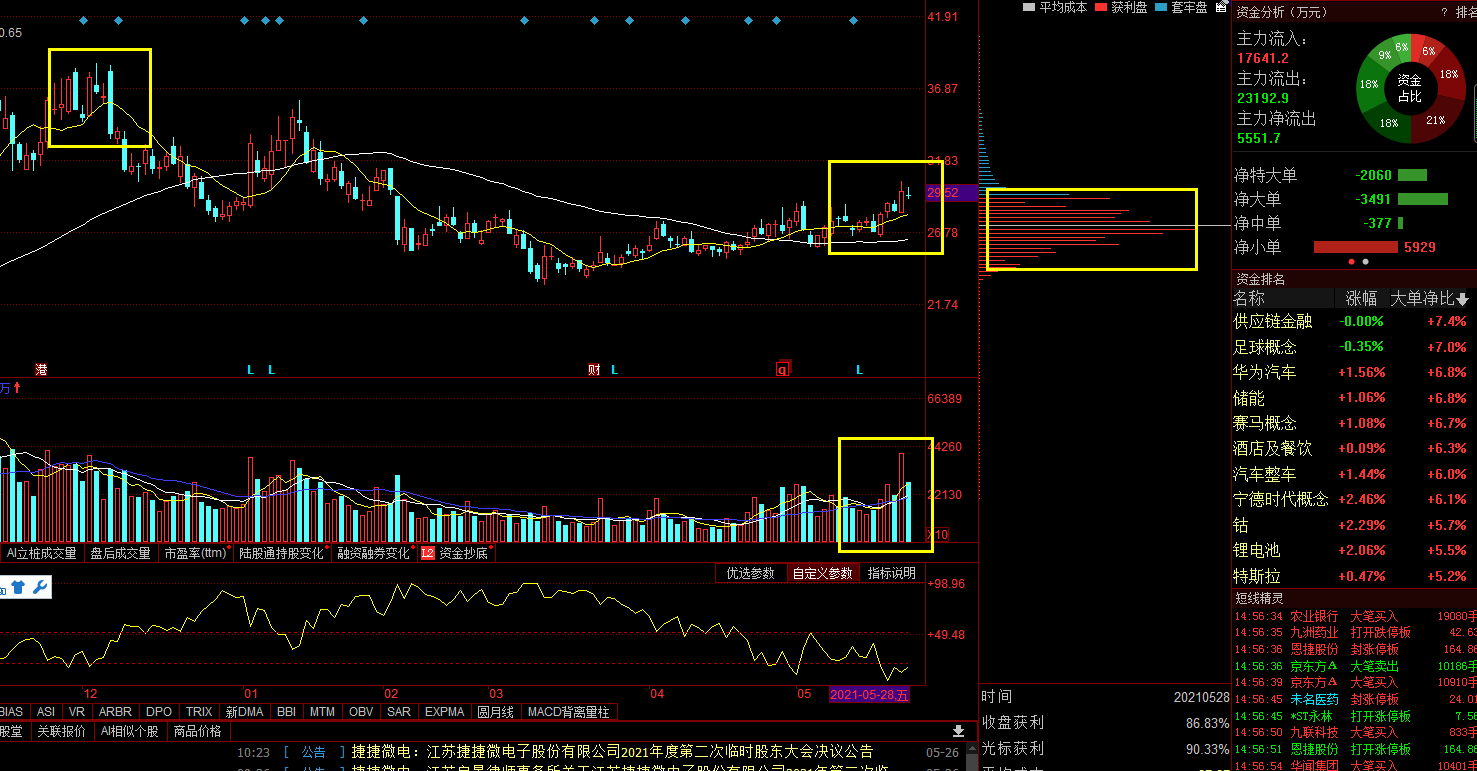Screen dimensions: 1477x771
Task: Switch to second page dot in 资金分析
Action: pos(1366,261)
